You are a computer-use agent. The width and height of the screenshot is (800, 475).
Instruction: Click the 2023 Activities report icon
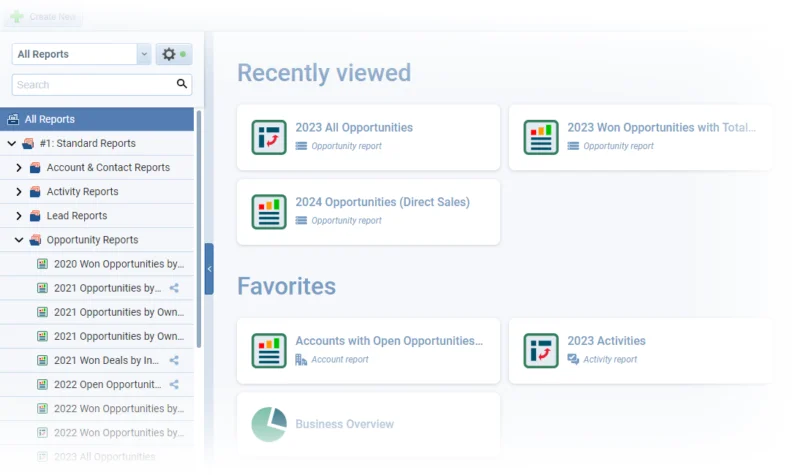(541, 351)
